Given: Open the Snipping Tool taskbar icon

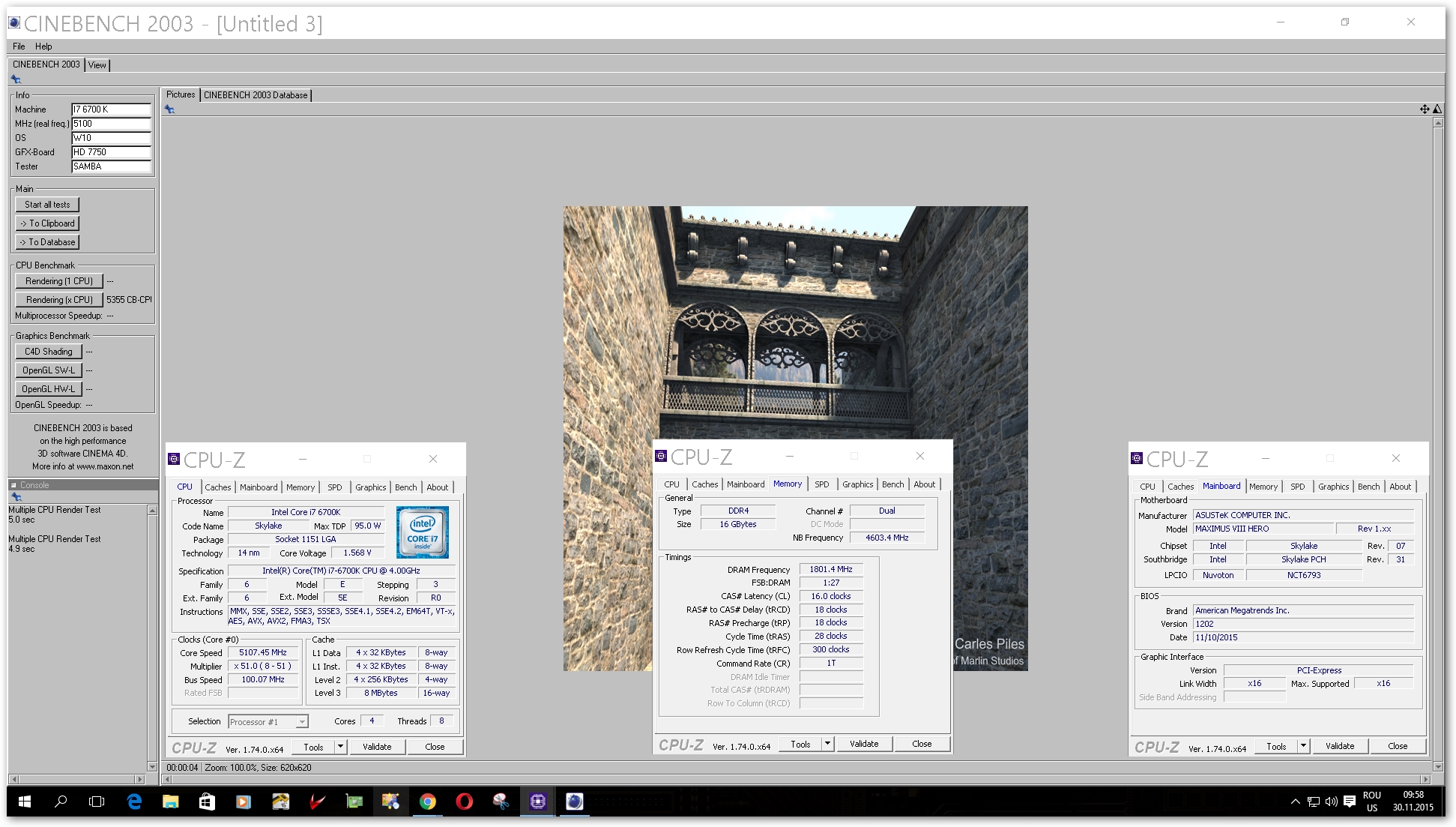Looking at the screenshot, I should (x=501, y=802).
